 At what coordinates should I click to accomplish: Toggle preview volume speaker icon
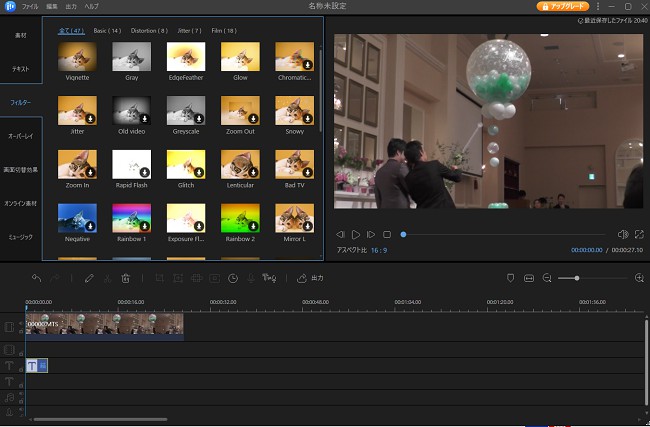[623, 235]
